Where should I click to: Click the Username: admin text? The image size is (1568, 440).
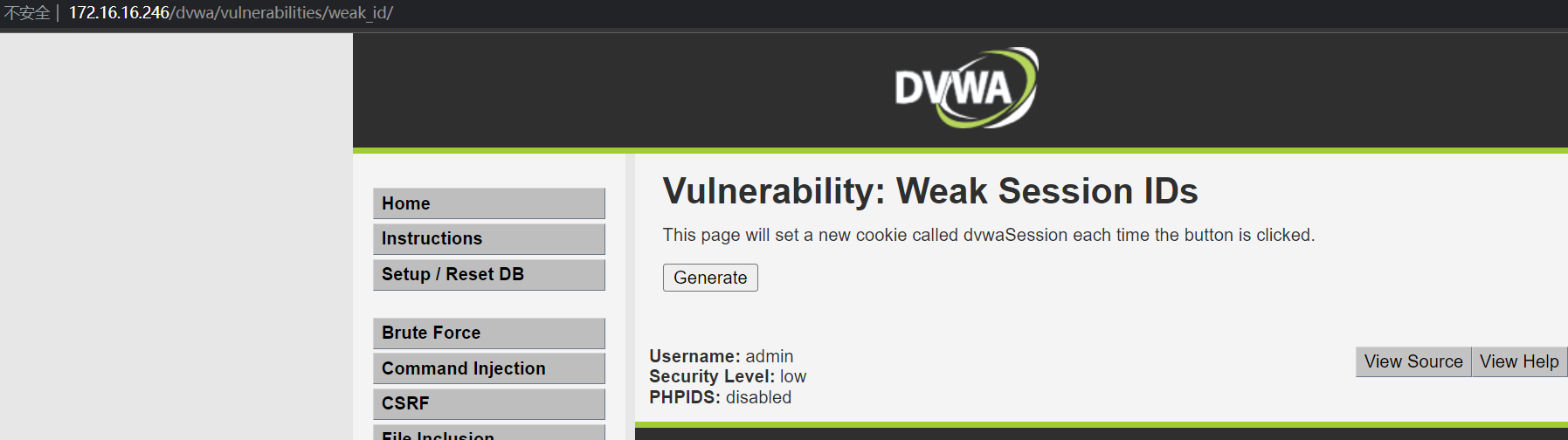click(x=722, y=356)
